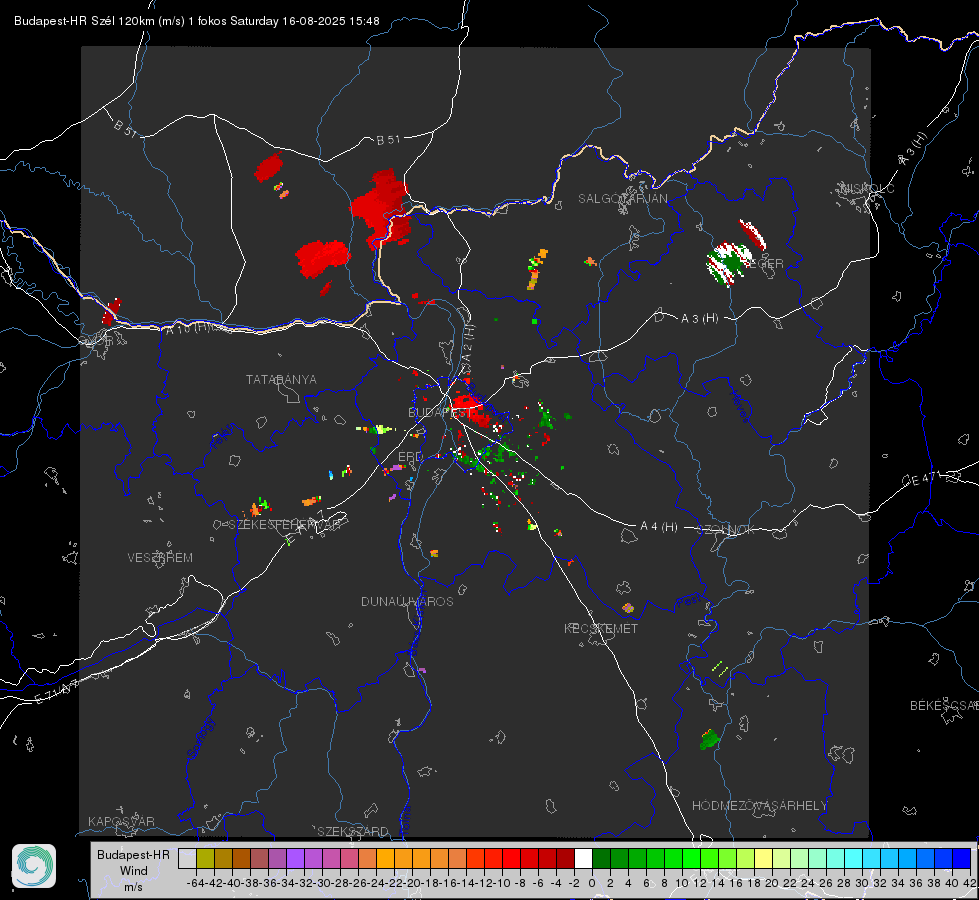
Task: Click the swirl logo icon beside the legend
Action: (34, 866)
